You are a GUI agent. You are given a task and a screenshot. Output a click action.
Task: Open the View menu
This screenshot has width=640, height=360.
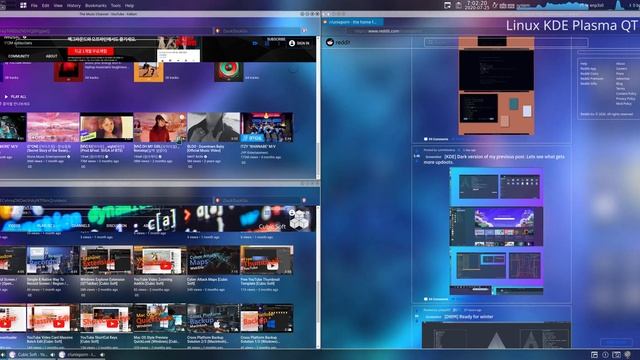[x=58, y=6]
